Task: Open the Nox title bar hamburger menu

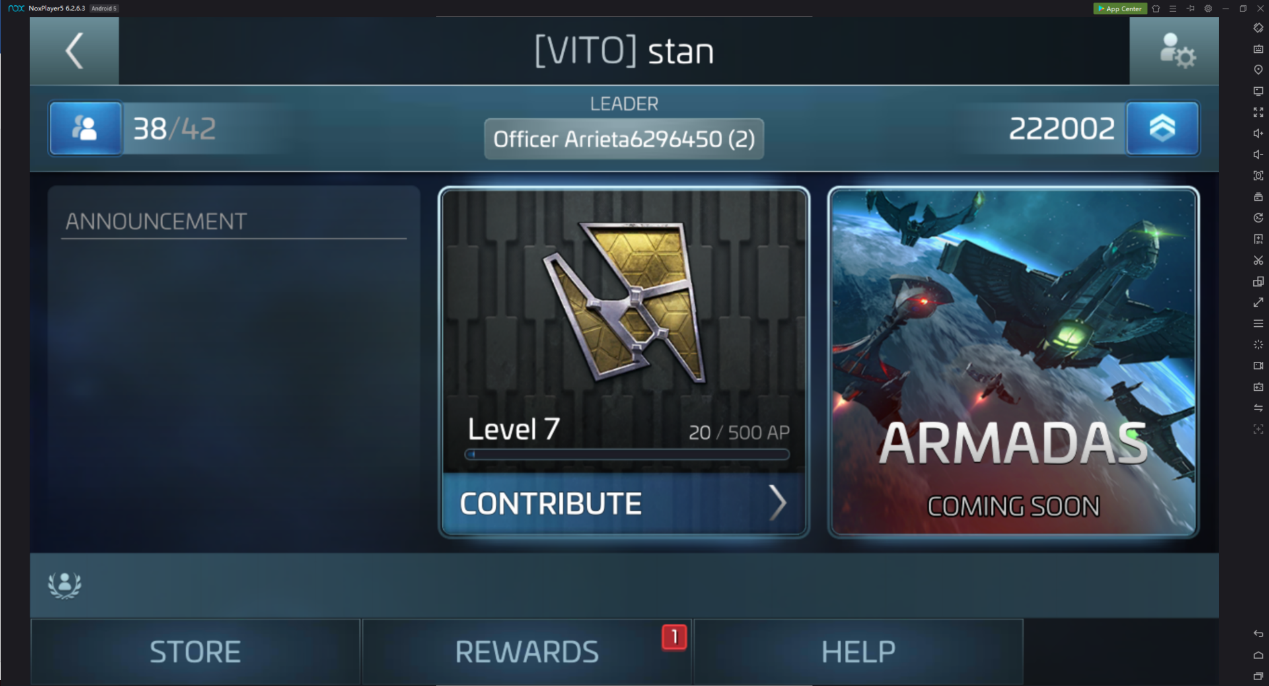Action: click(x=1173, y=8)
